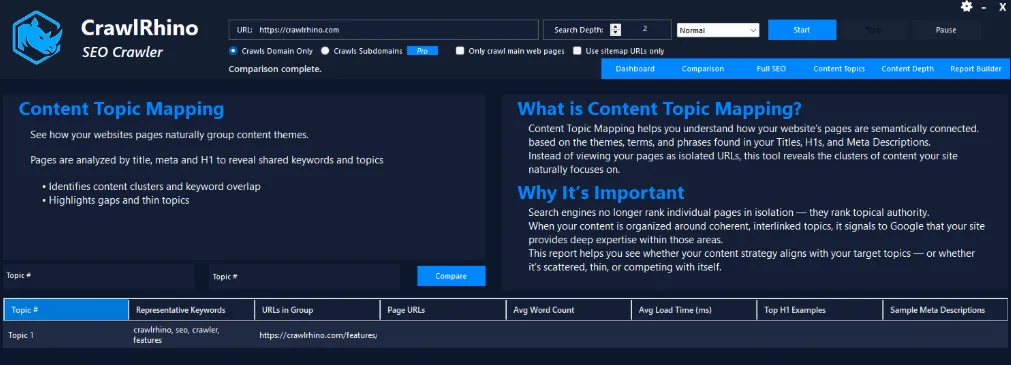
Task: Open the Content Depth tab
Action: coord(907,69)
